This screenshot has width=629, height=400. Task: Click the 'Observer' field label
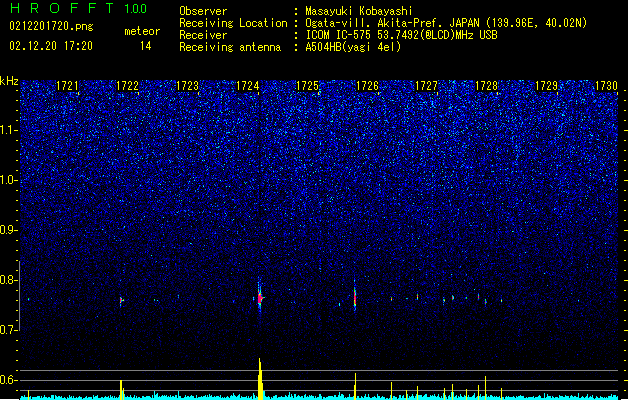(x=203, y=11)
